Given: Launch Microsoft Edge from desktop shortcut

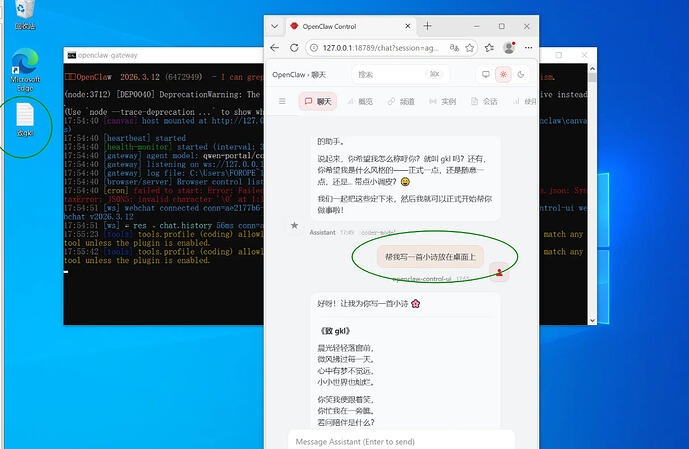Looking at the screenshot, I should [x=25, y=69].
